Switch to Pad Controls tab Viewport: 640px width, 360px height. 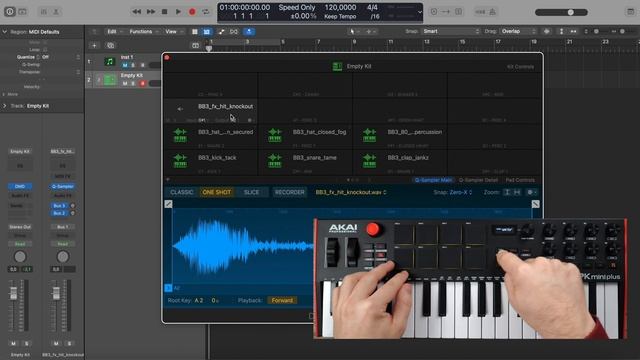click(520, 180)
